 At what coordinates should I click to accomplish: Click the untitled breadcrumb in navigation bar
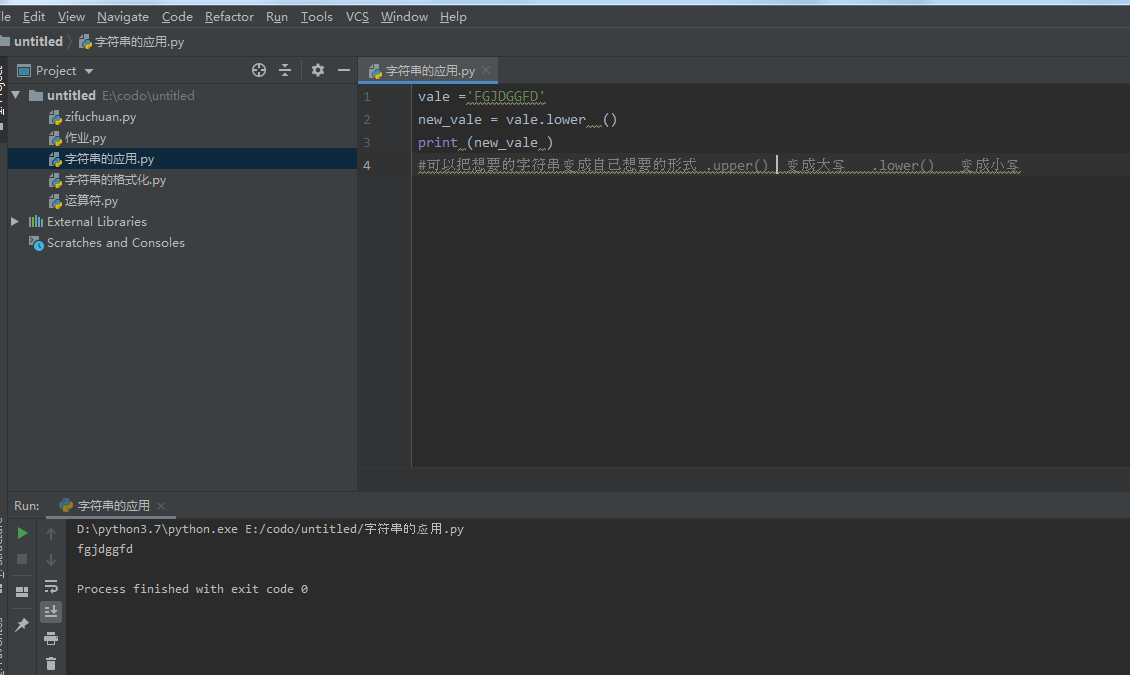click(x=38, y=42)
